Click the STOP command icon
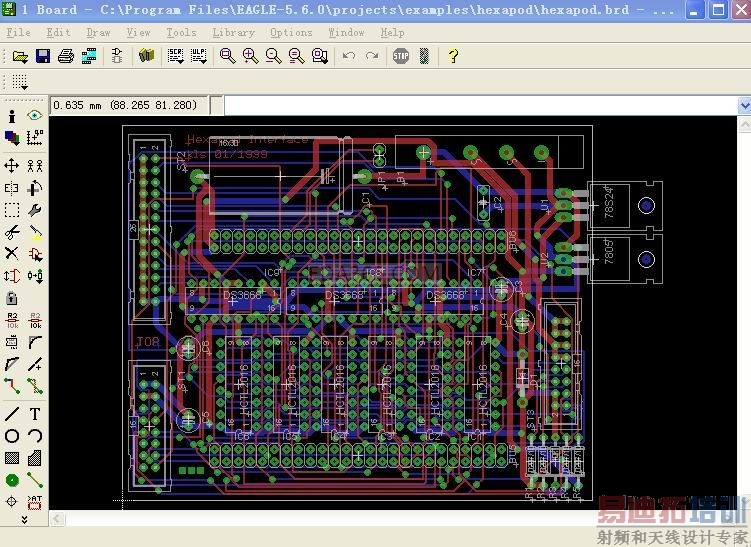 point(401,56)
